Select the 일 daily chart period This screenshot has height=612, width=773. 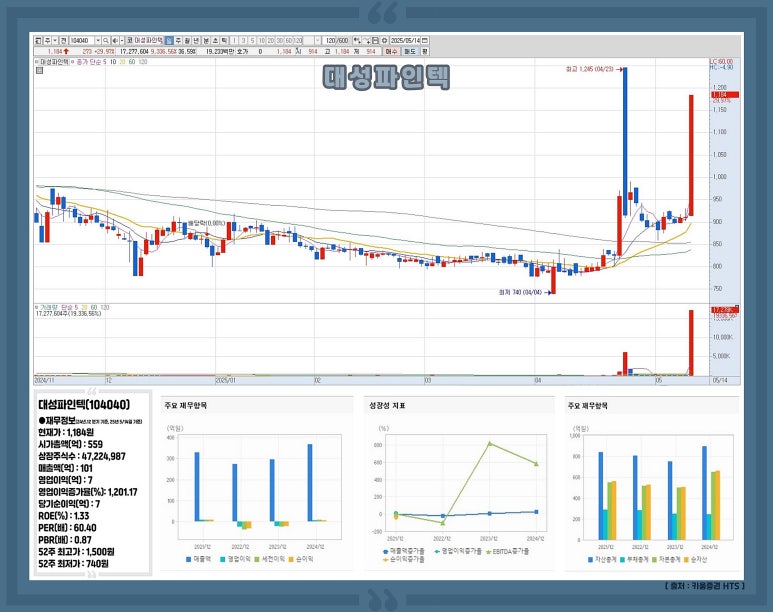pos(169,40)
